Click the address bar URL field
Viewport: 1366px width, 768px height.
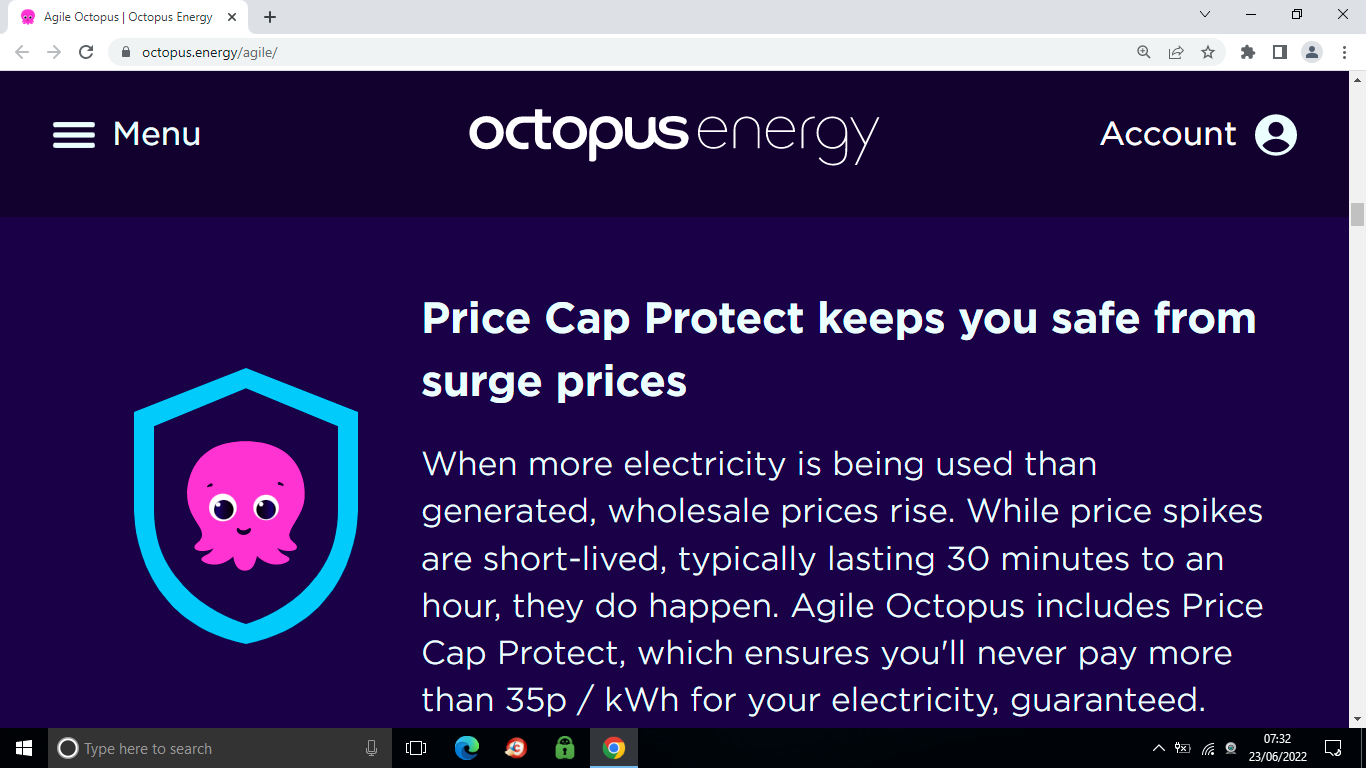click(x=600, y=52)
